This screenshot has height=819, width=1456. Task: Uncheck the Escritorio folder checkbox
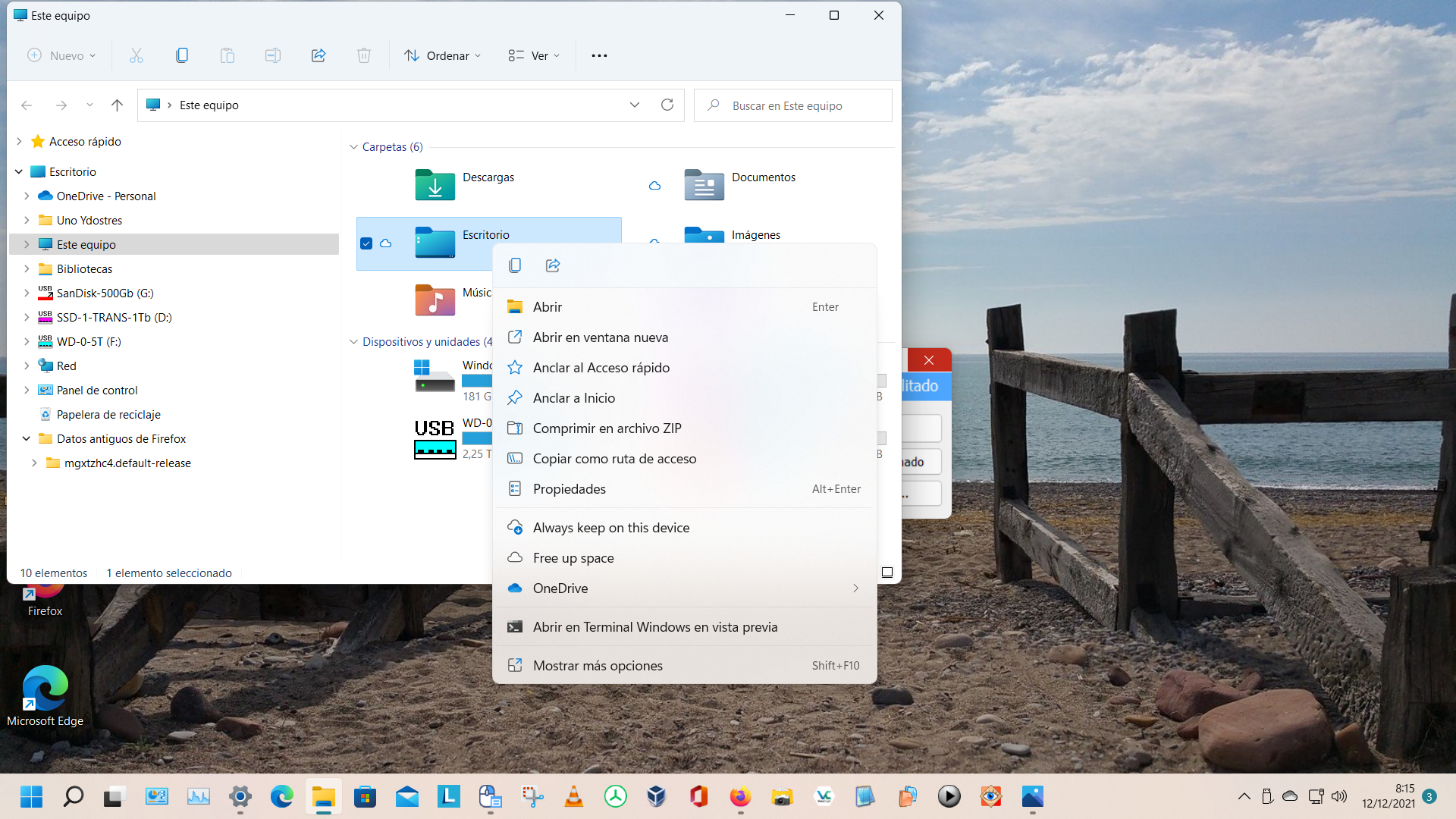[x=366, y=243]
